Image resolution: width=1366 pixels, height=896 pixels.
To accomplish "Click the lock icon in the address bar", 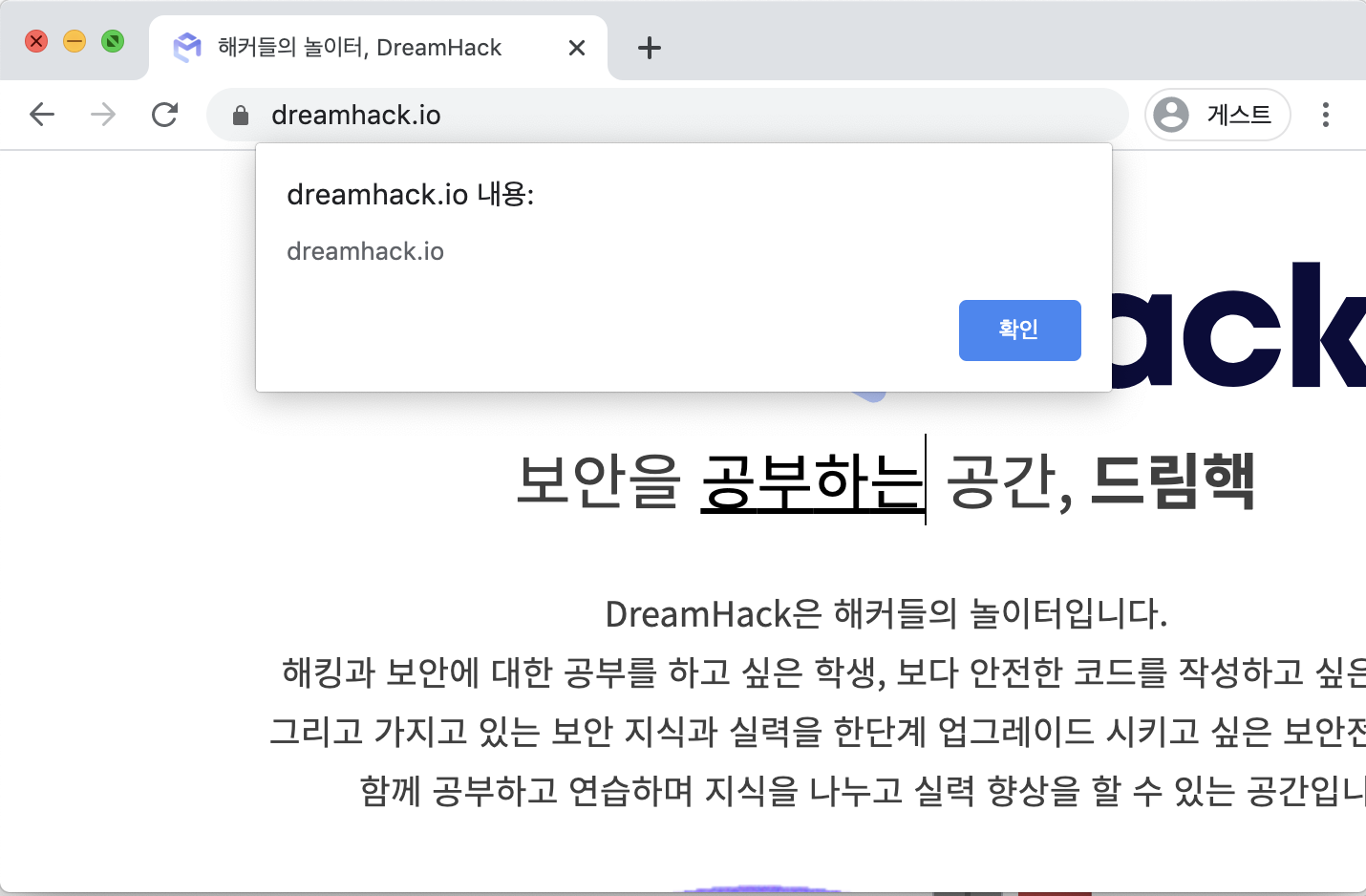I will 241,116.
